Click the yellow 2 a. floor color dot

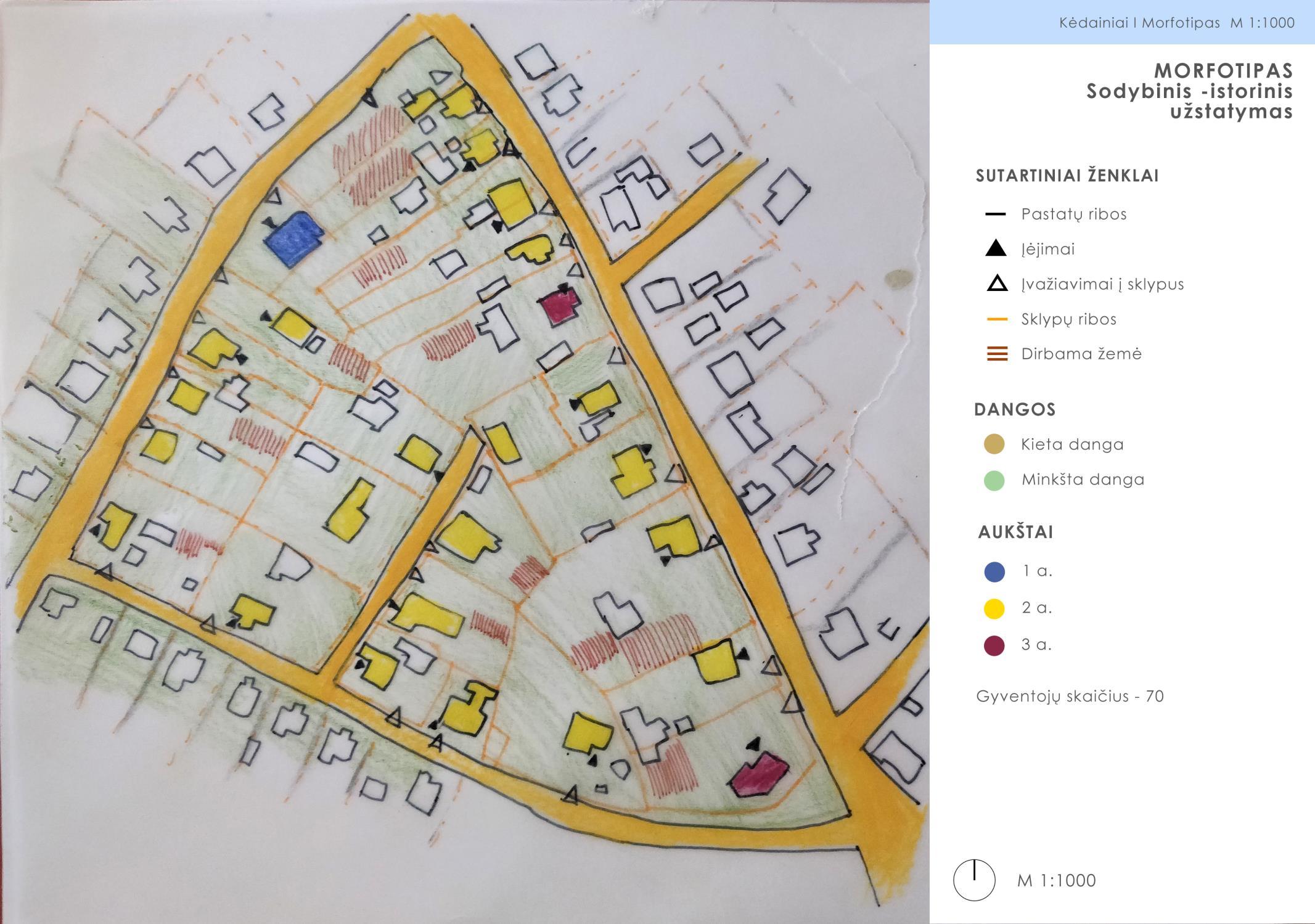point(994,608)
